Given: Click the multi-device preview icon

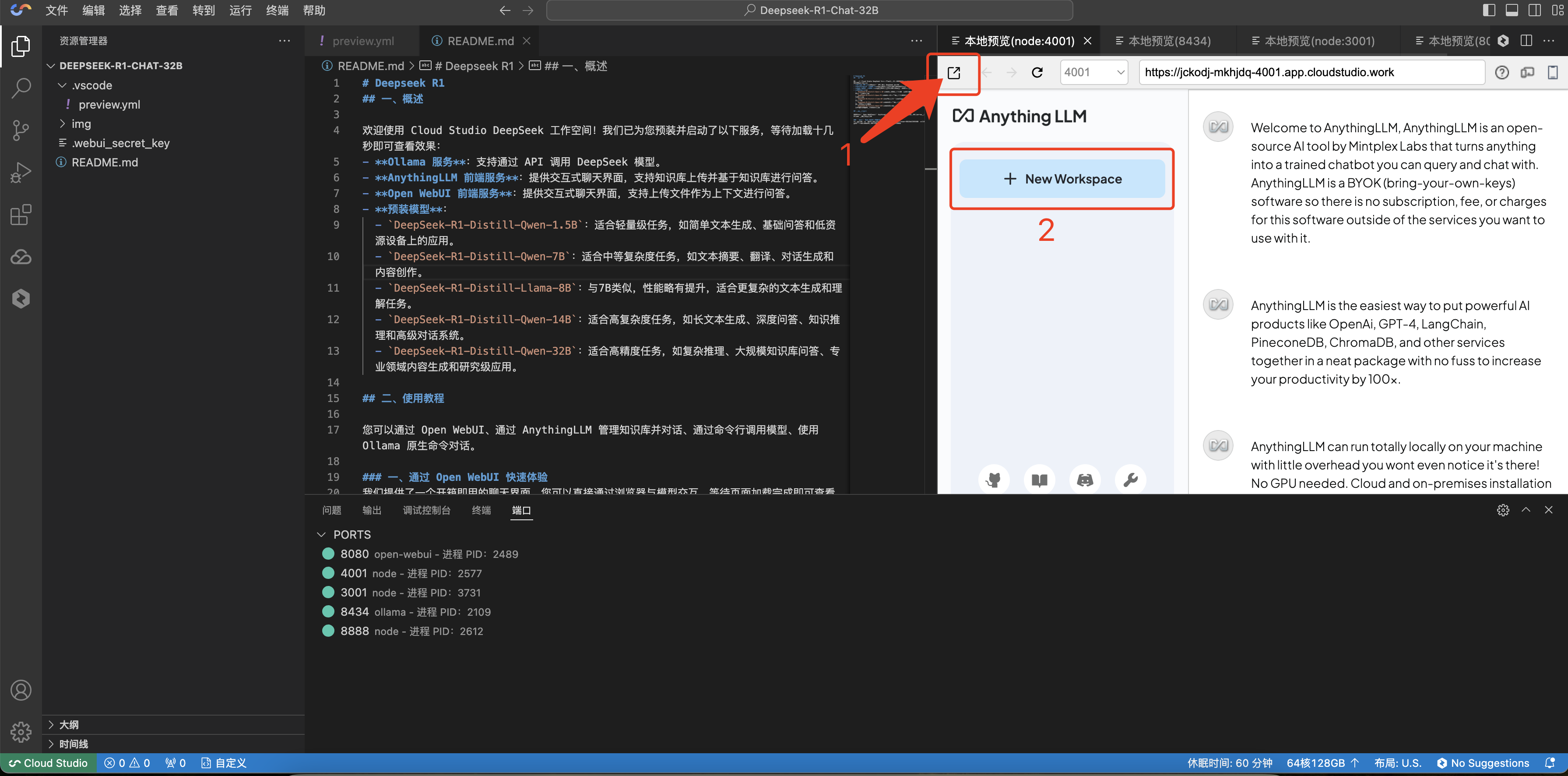Looking at the screenshot, I should point(1527,73).
